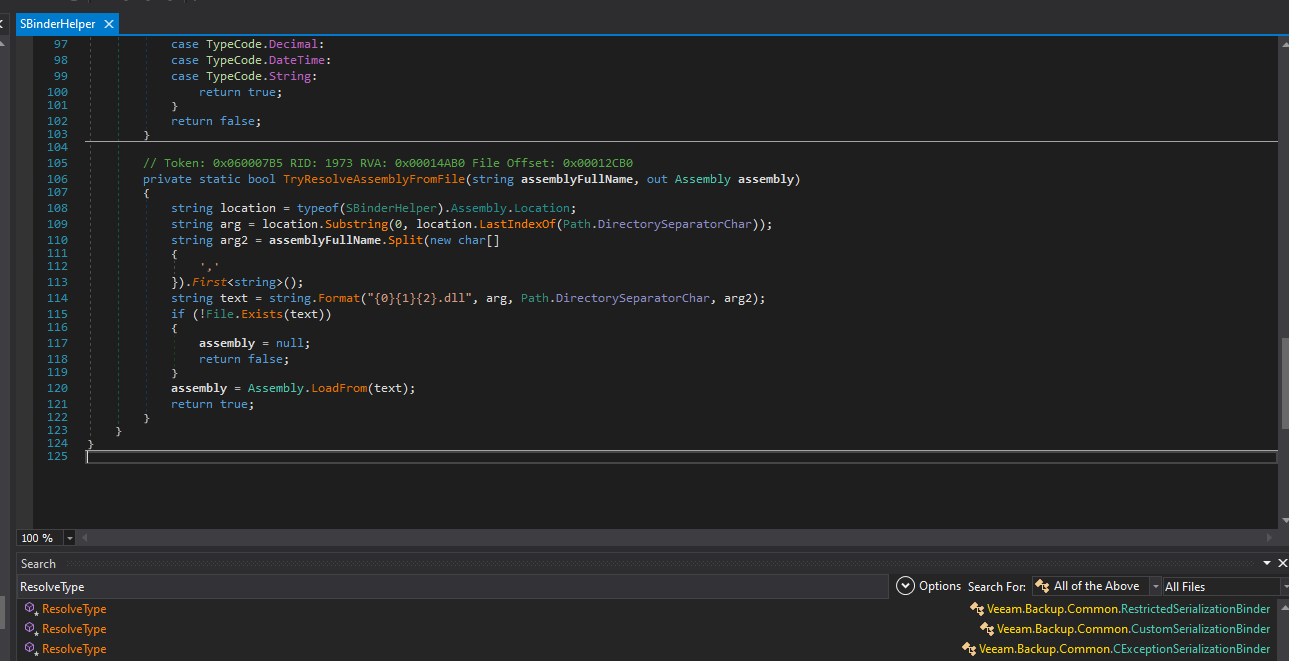This screenshot has width=1289, height=661.
Task: Select ResolveType result of RestrictedSerializationBinder
Action: point(74,609)
